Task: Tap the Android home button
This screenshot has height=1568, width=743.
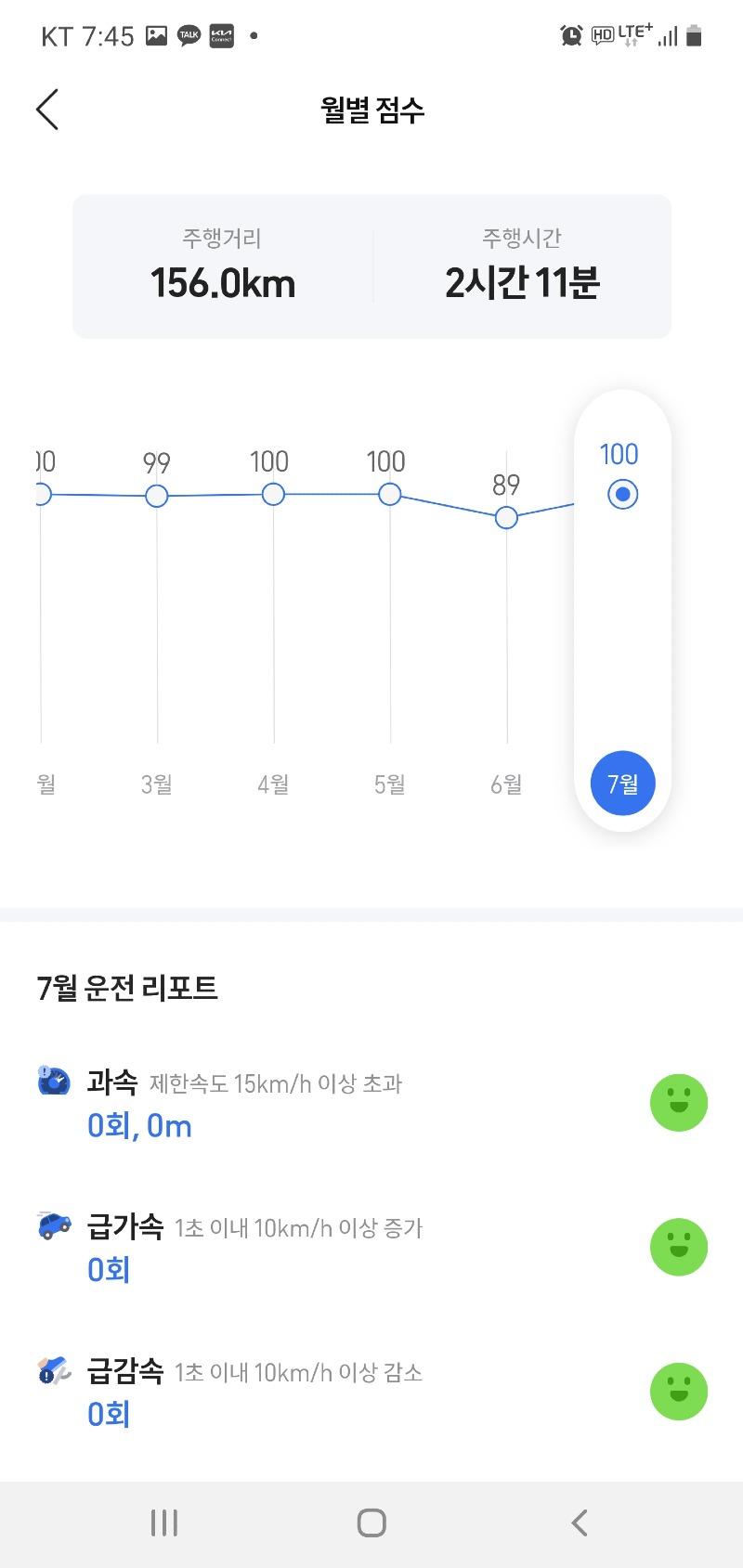Action: [x=371, y=1523]
